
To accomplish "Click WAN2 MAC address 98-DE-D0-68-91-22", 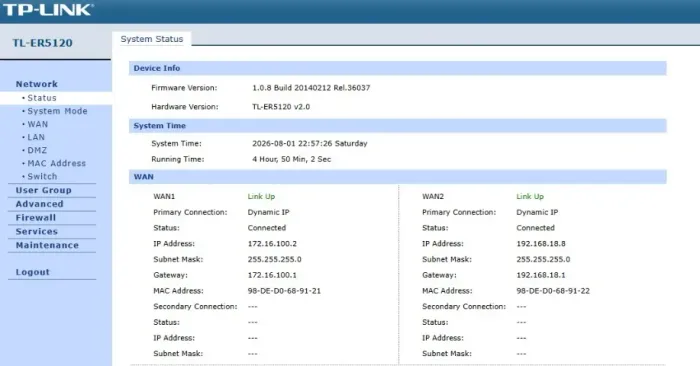I will click(x=553, y=291).
